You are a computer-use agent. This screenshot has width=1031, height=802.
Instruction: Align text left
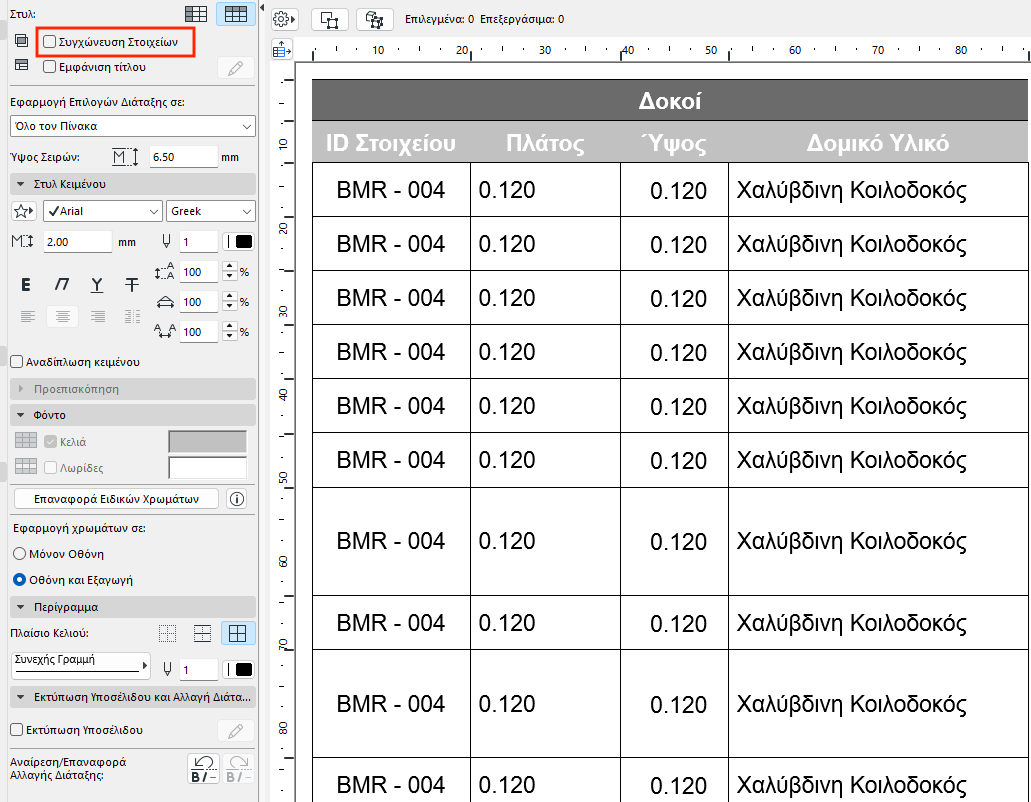[28, 317]
